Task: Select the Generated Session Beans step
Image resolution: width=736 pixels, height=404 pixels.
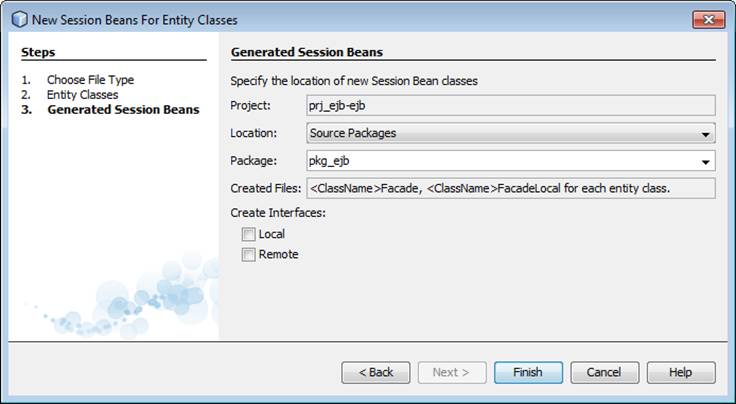Action: (123, 109)
